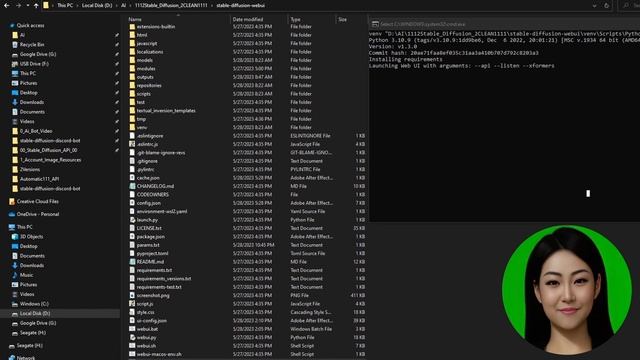The image size is (640, 360).
Task: Select the LICENSE.txt file name
Action: [149, 228]
